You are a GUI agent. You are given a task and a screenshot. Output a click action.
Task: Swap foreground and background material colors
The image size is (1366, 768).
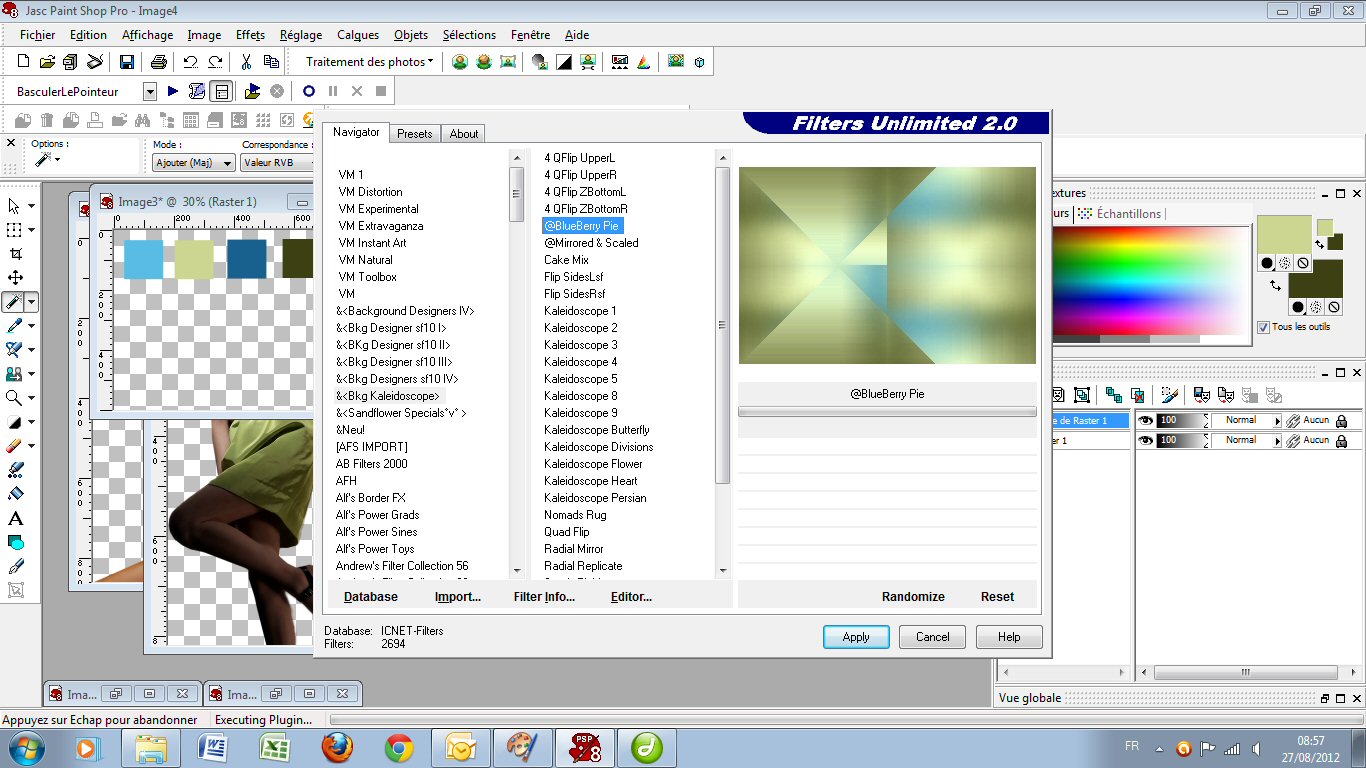1274,286
